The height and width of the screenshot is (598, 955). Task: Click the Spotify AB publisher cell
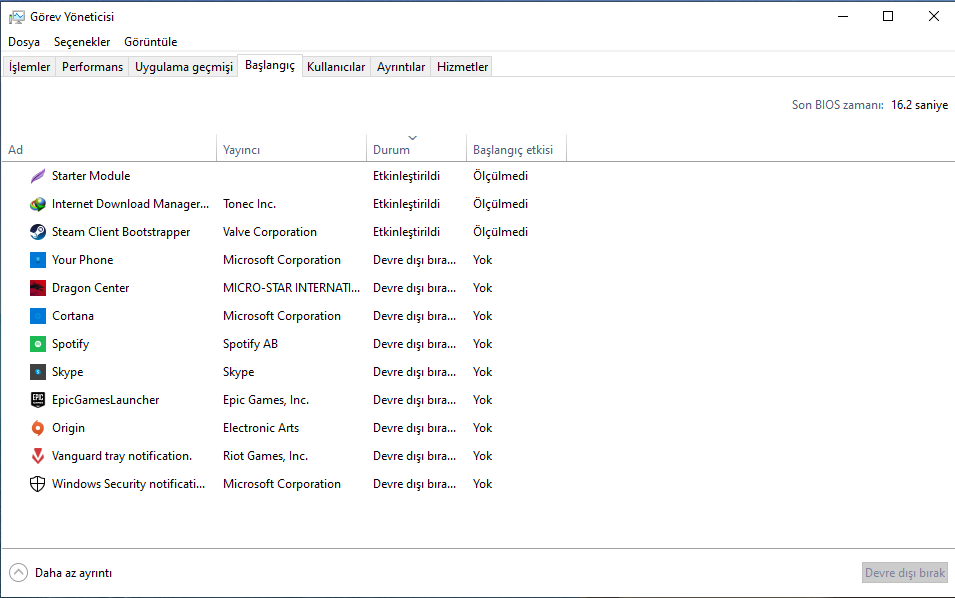250,344
